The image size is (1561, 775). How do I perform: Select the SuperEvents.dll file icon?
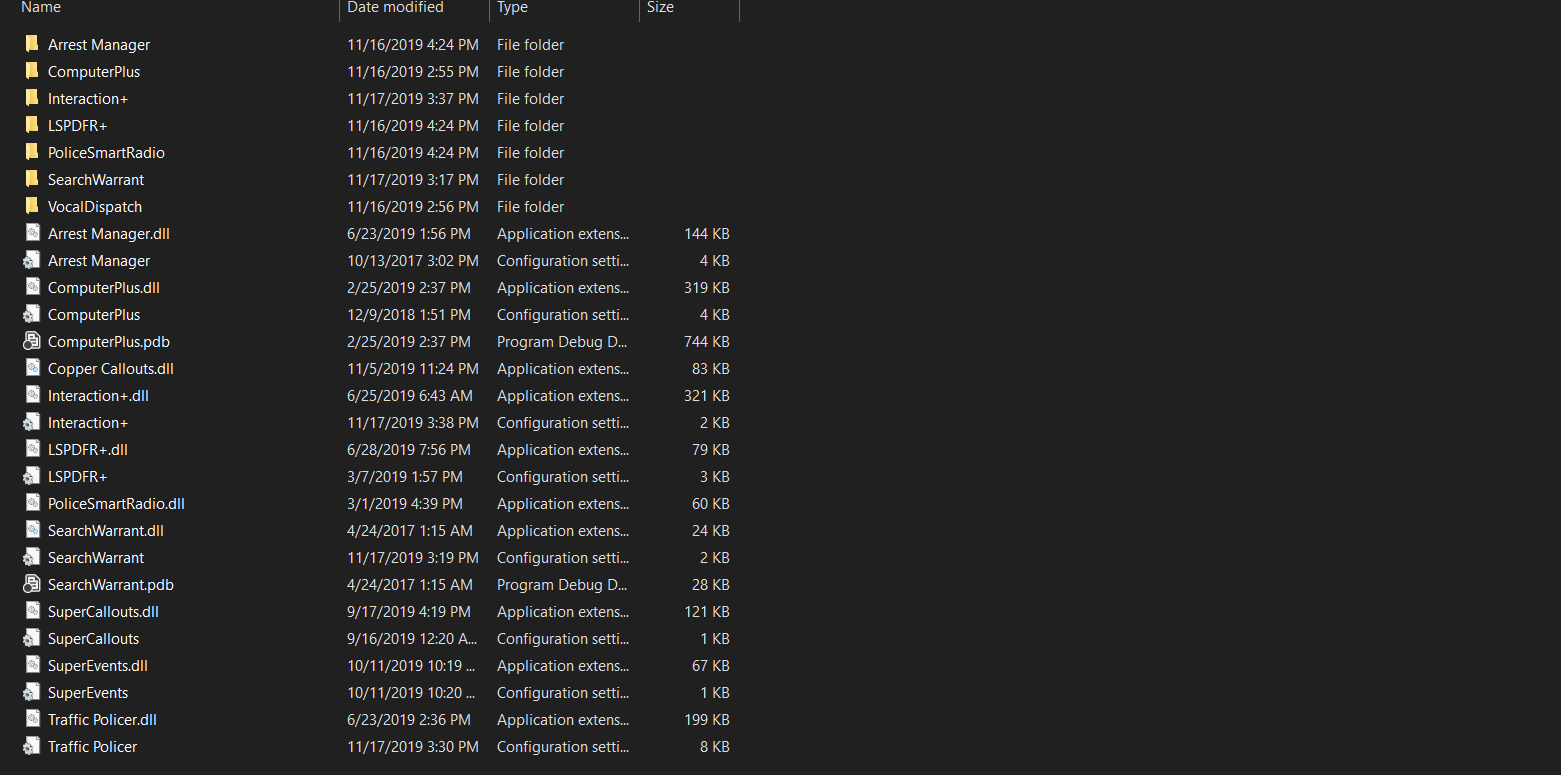point(32,665)
